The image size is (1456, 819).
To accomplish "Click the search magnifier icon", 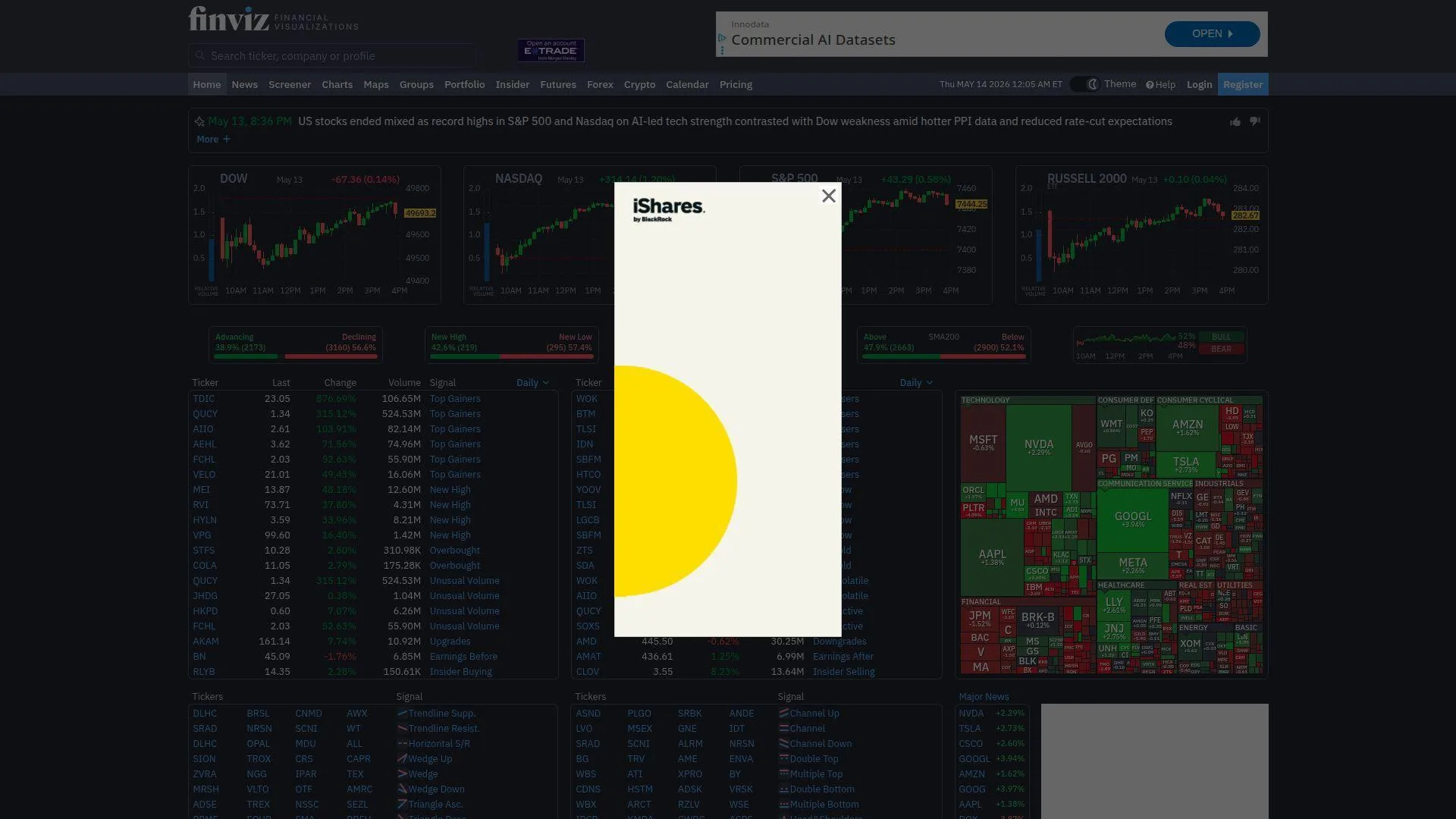I will pyautogui.click(x=200, y=55).
